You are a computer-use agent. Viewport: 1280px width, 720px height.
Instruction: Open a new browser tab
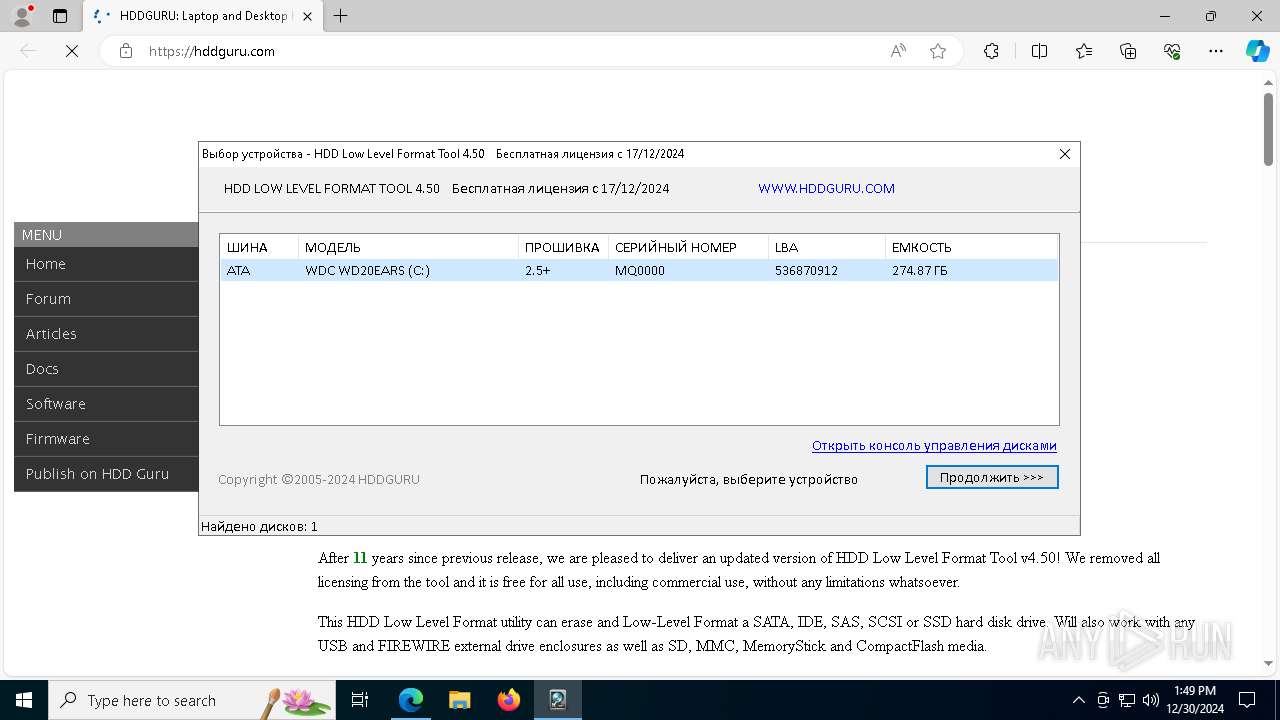[341, 16]
